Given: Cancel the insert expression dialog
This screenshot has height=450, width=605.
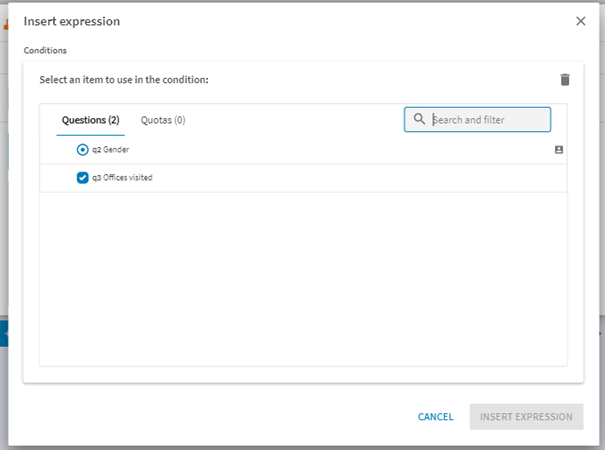Looking at the screenshot, I should 436,417.
